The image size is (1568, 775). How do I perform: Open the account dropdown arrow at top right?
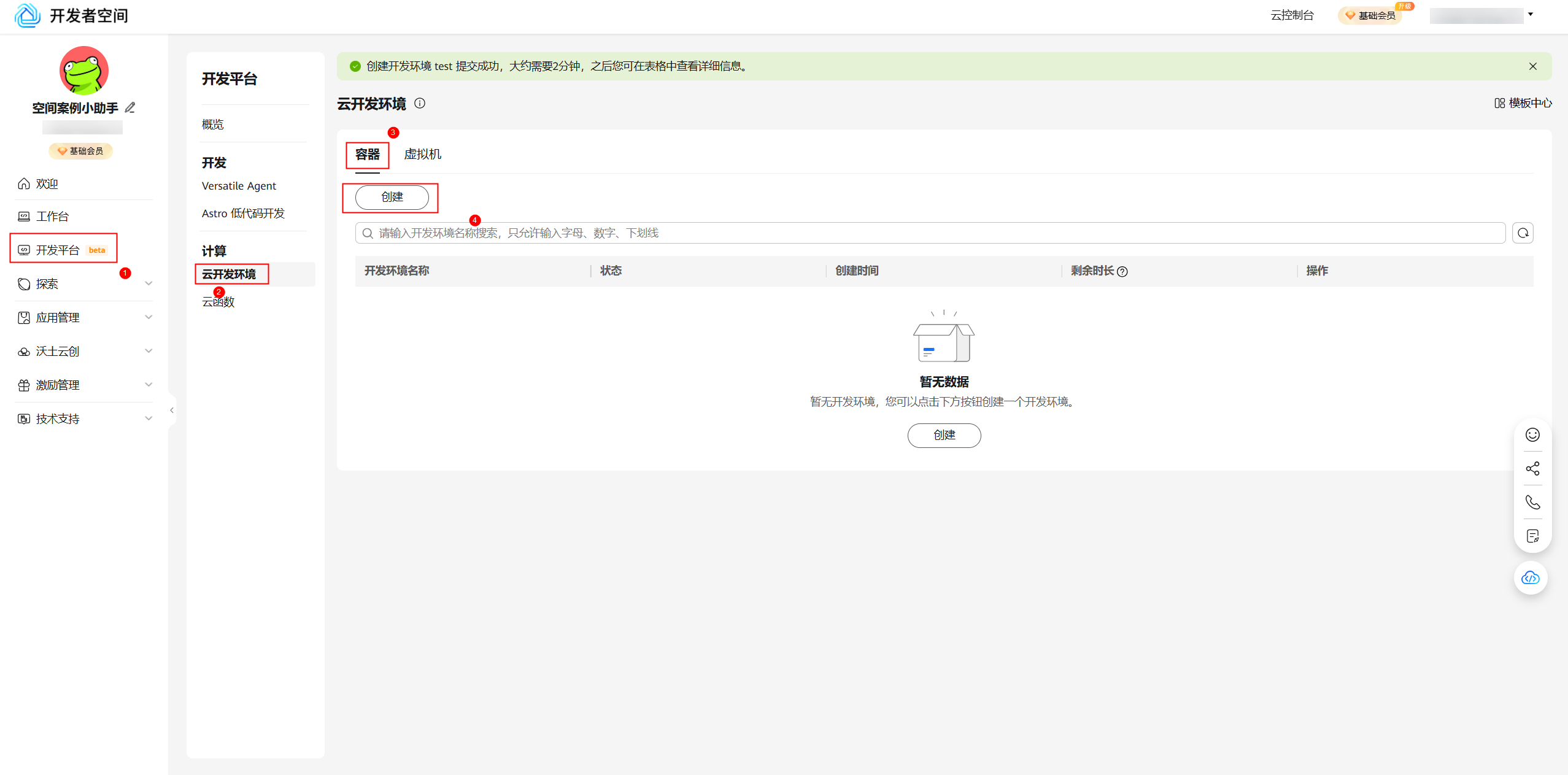pos(1531,15)
